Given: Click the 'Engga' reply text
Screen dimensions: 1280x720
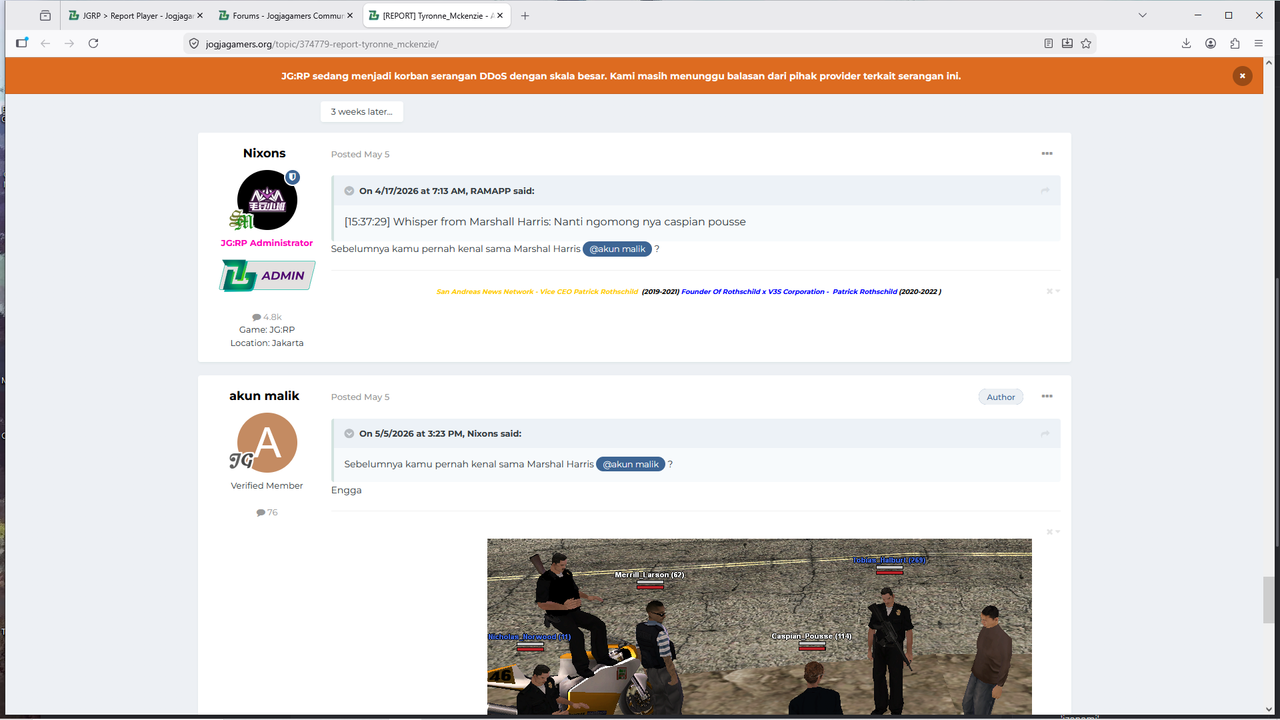Looking at the screenshot, I should pos(346,490).
